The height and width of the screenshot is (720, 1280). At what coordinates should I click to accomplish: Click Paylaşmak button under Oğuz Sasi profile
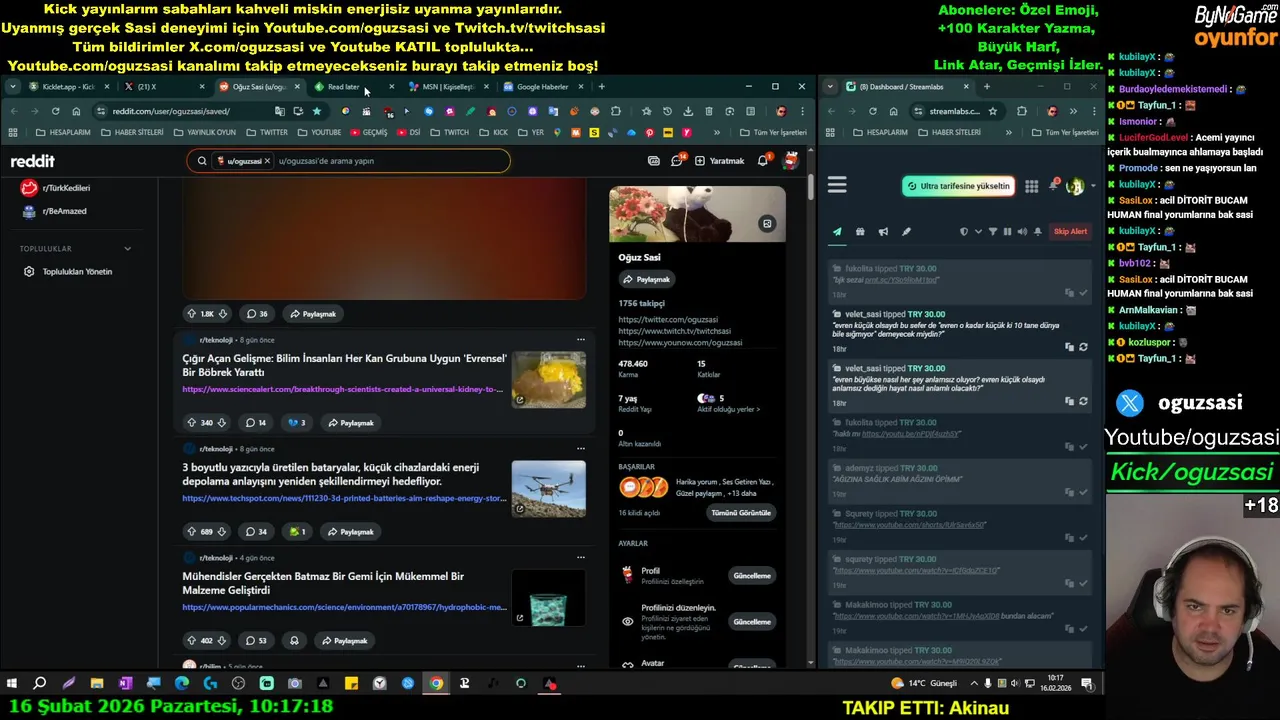(646, 279)
